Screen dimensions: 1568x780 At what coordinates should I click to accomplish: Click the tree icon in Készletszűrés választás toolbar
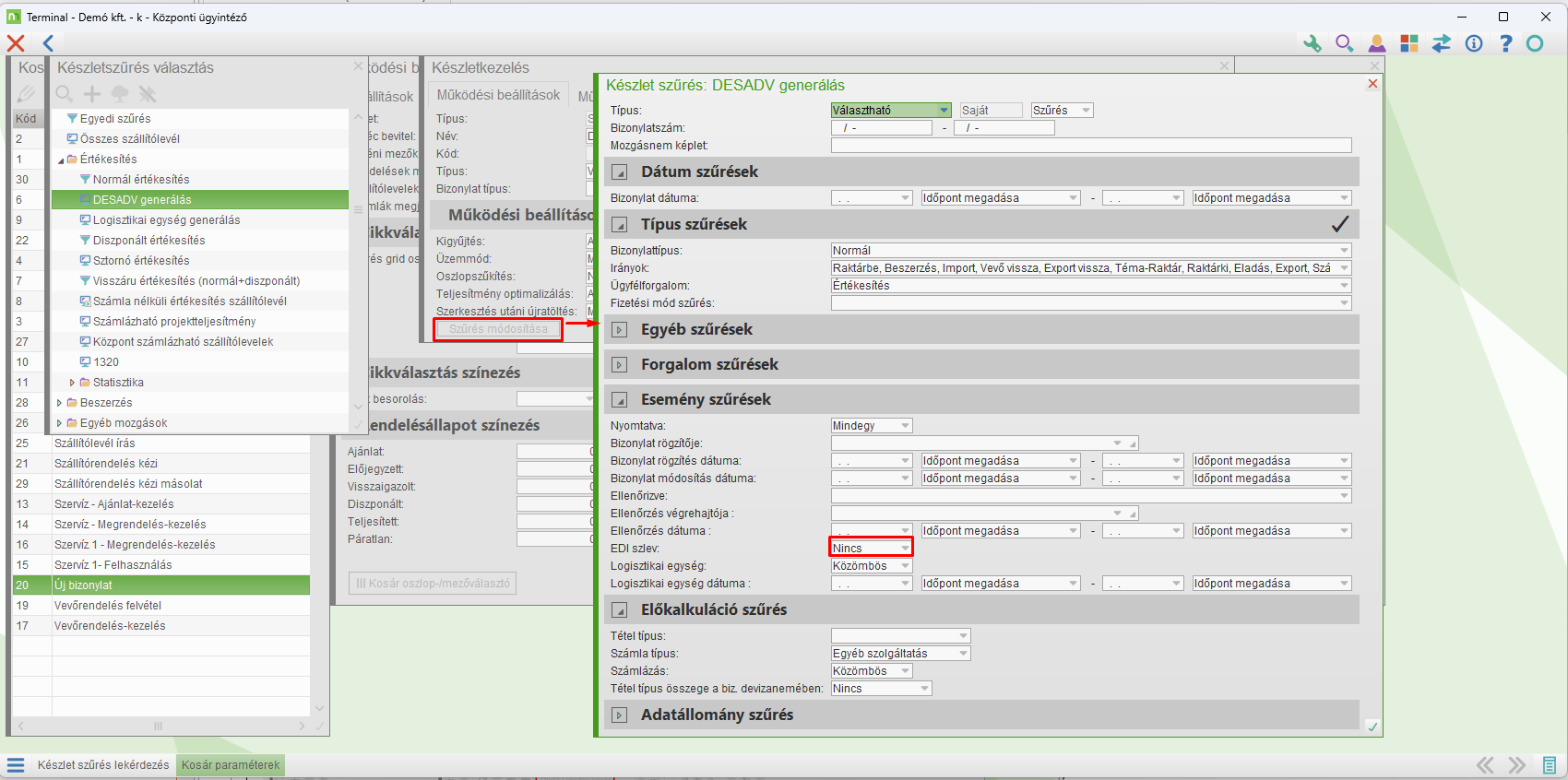tap(120, 93)
